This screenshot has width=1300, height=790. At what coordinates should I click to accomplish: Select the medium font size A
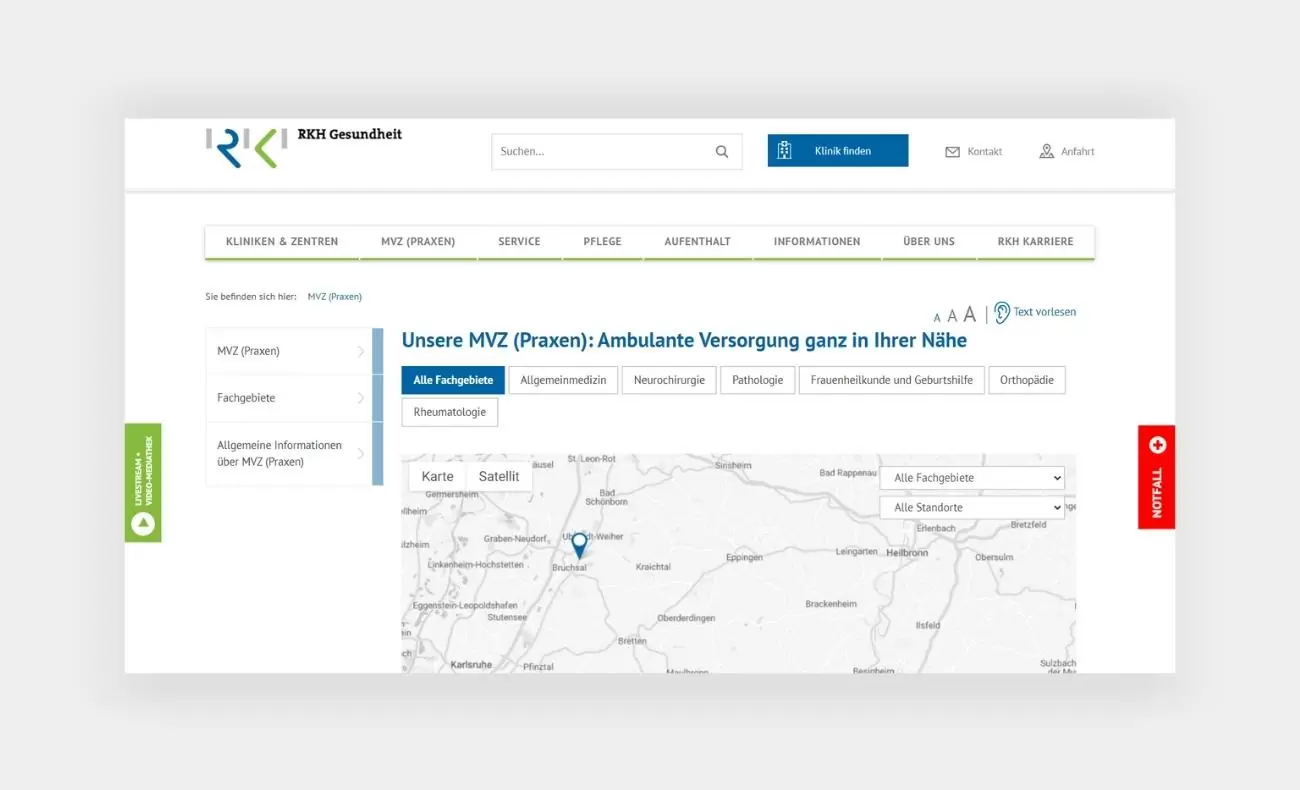pyautogui.click(x=952, y=316)
